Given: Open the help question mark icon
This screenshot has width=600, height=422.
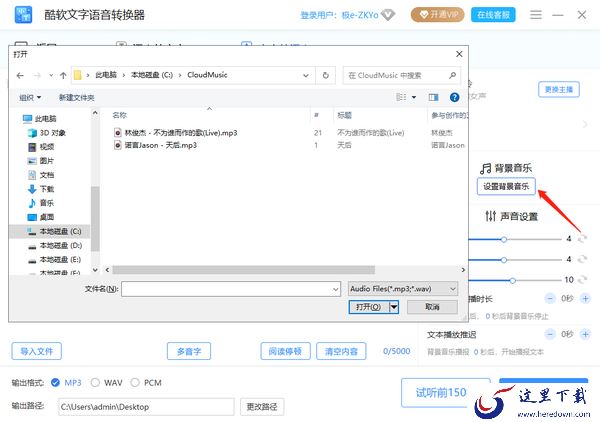Looking at the screenshot, I should point(454,97).
